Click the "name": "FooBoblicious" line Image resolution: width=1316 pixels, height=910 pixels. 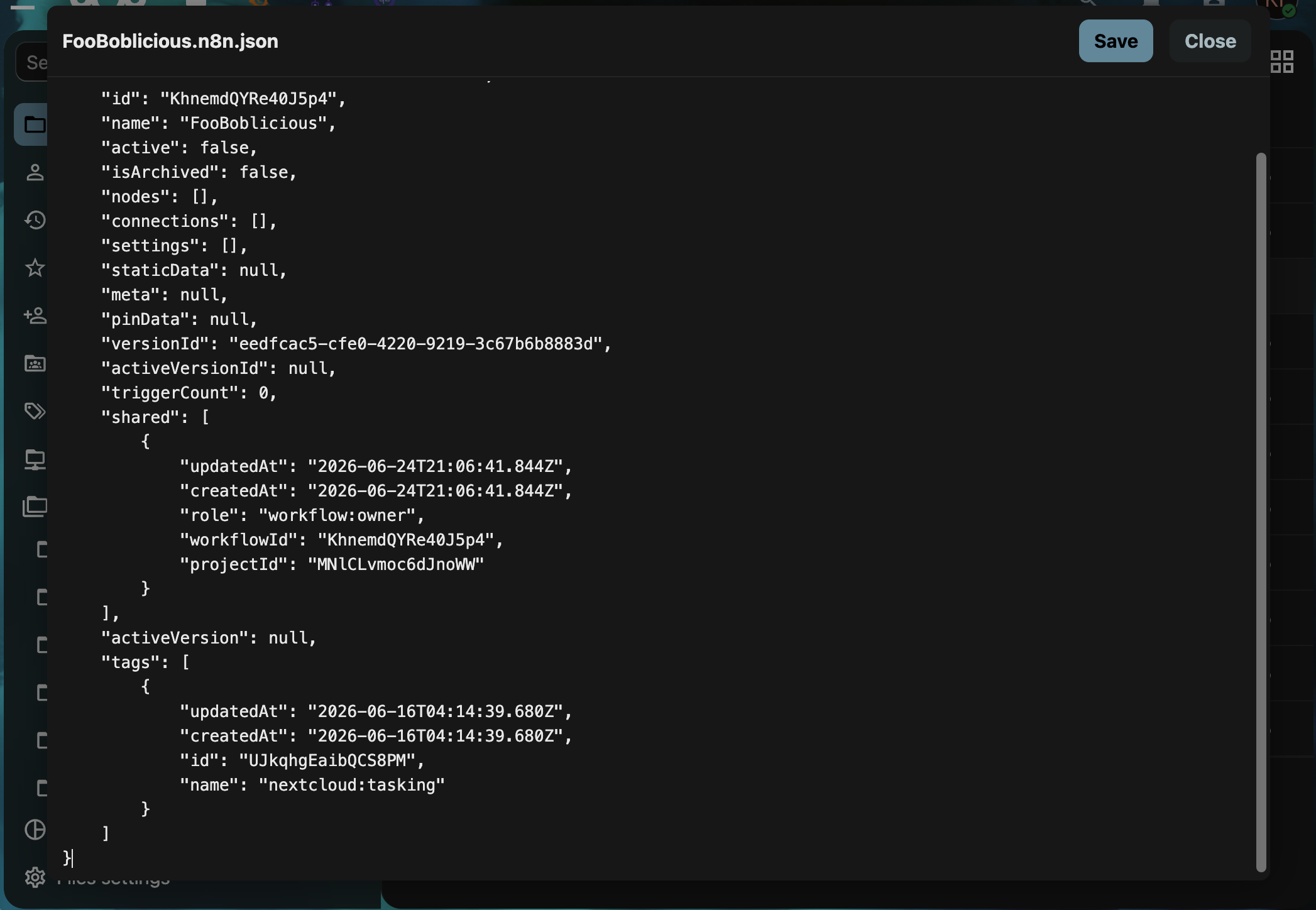point(219,123)
